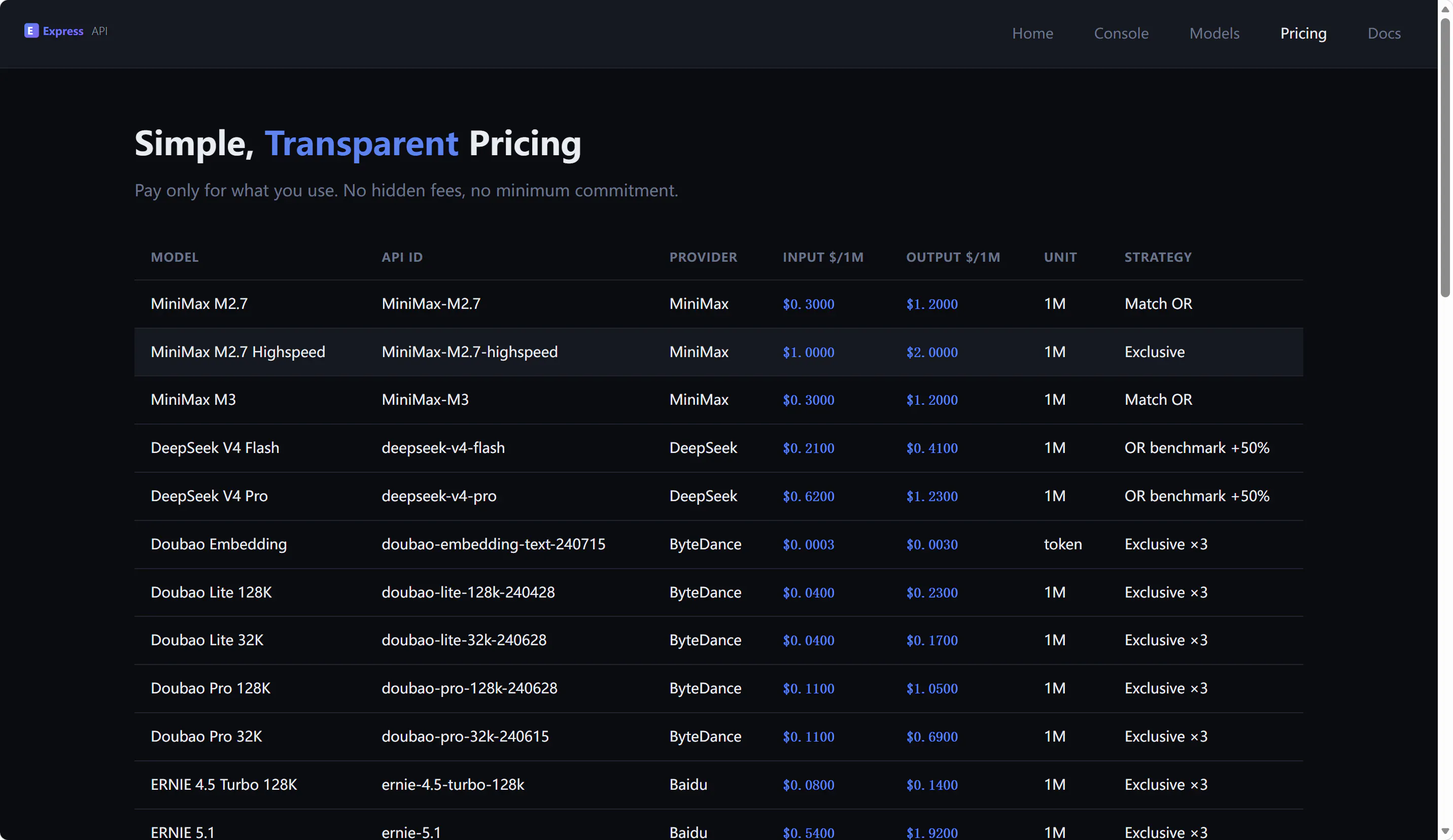Select the doubao-embedding-text-240715 API ID

click(493, 544)
